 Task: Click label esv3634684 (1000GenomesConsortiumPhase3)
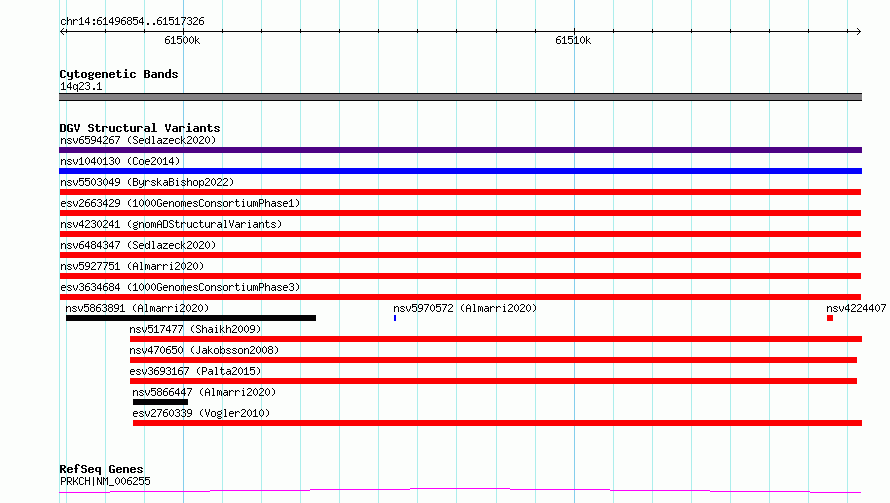[x=180, y=287]
